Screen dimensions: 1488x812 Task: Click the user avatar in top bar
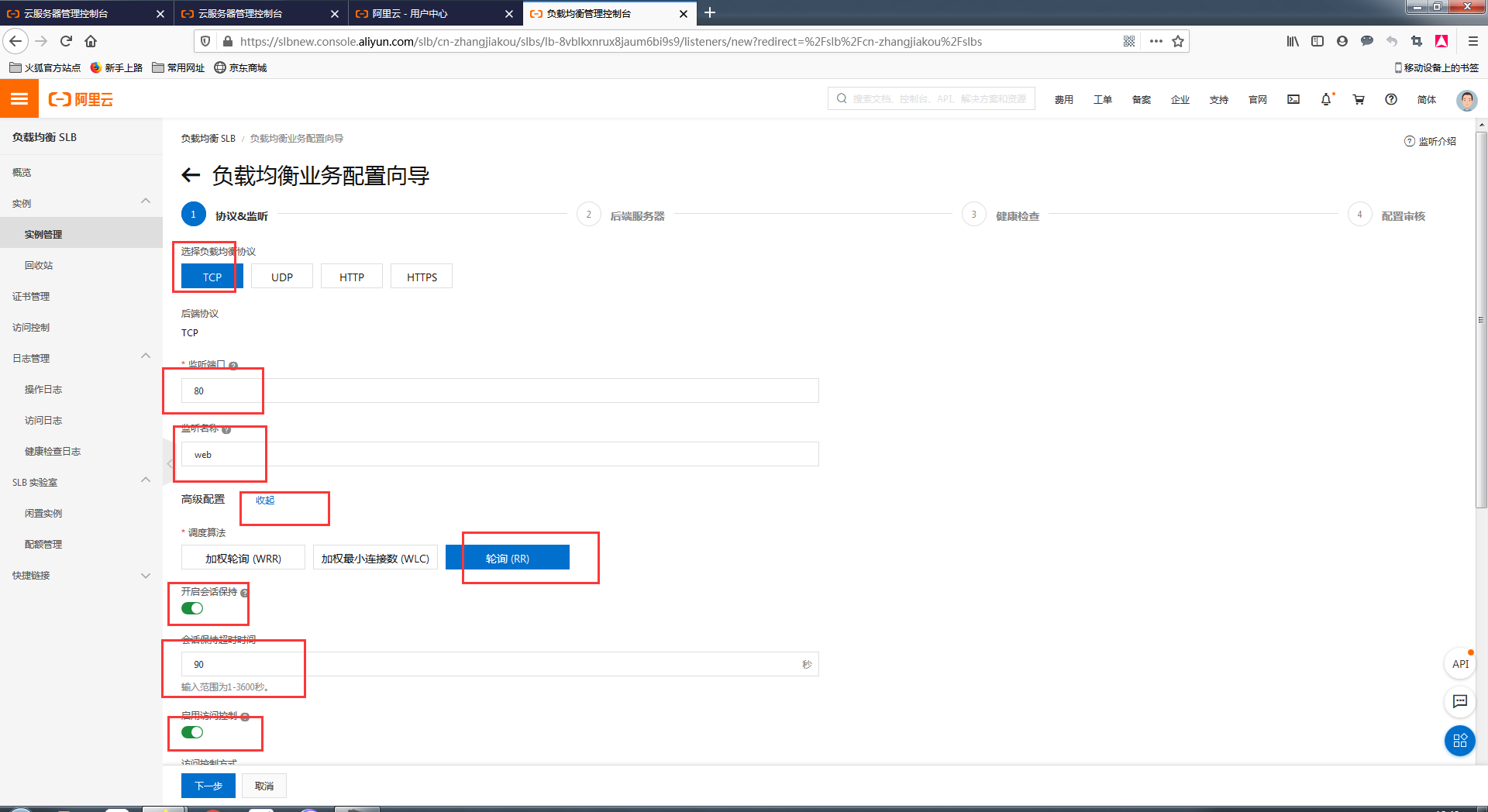point(1466,99)
